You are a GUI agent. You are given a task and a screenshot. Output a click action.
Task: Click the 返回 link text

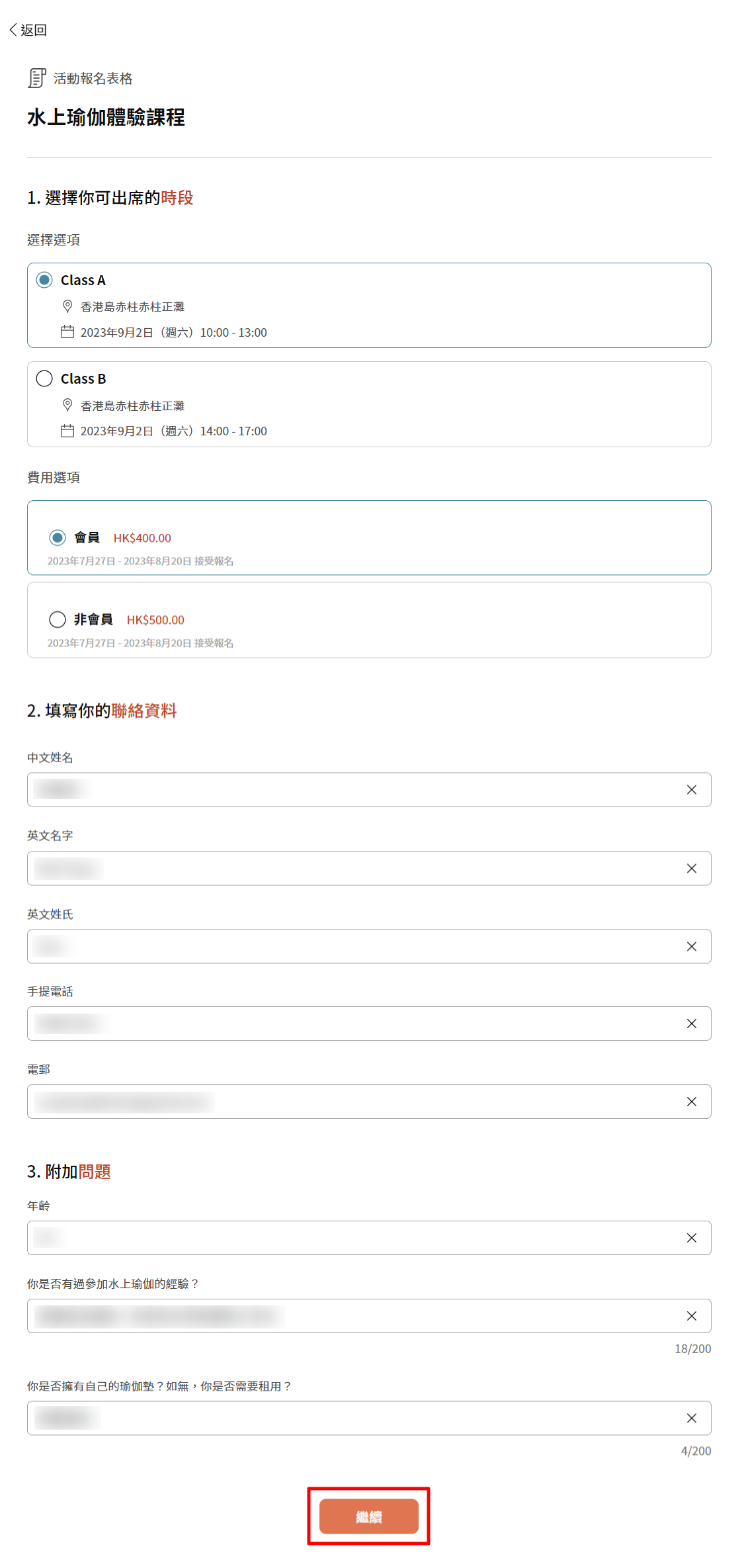point(34,30)
